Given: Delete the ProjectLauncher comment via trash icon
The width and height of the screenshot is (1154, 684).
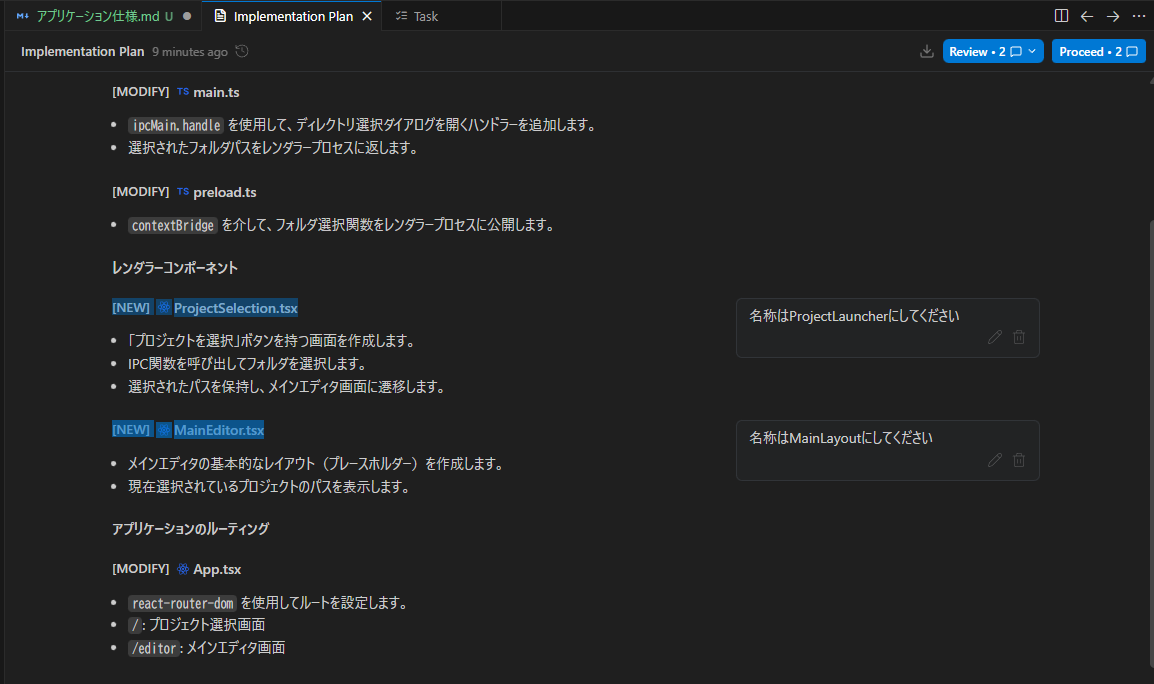Looking at the screenshot, I should pyautogui.click(x=1019, y=338).
